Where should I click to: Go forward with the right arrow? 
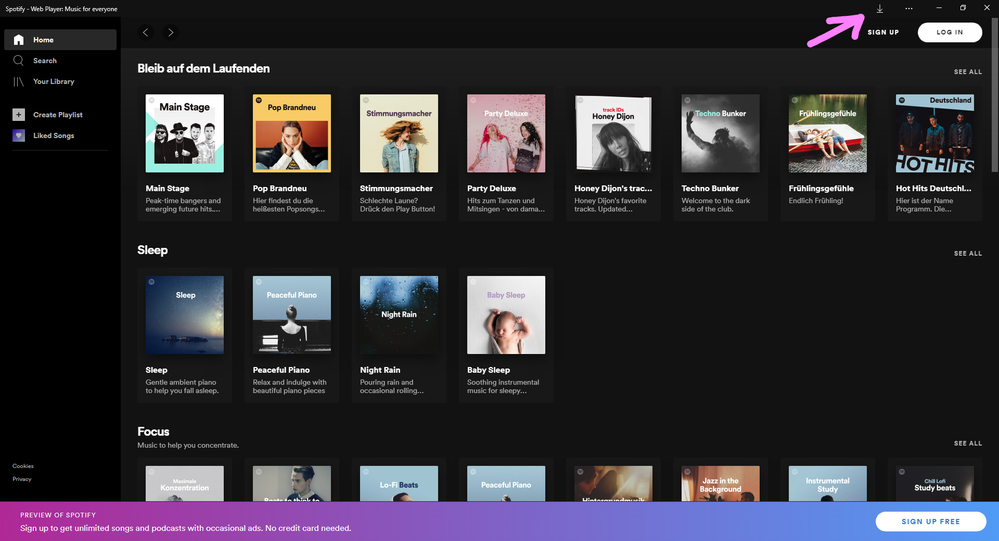pos(170,32)
